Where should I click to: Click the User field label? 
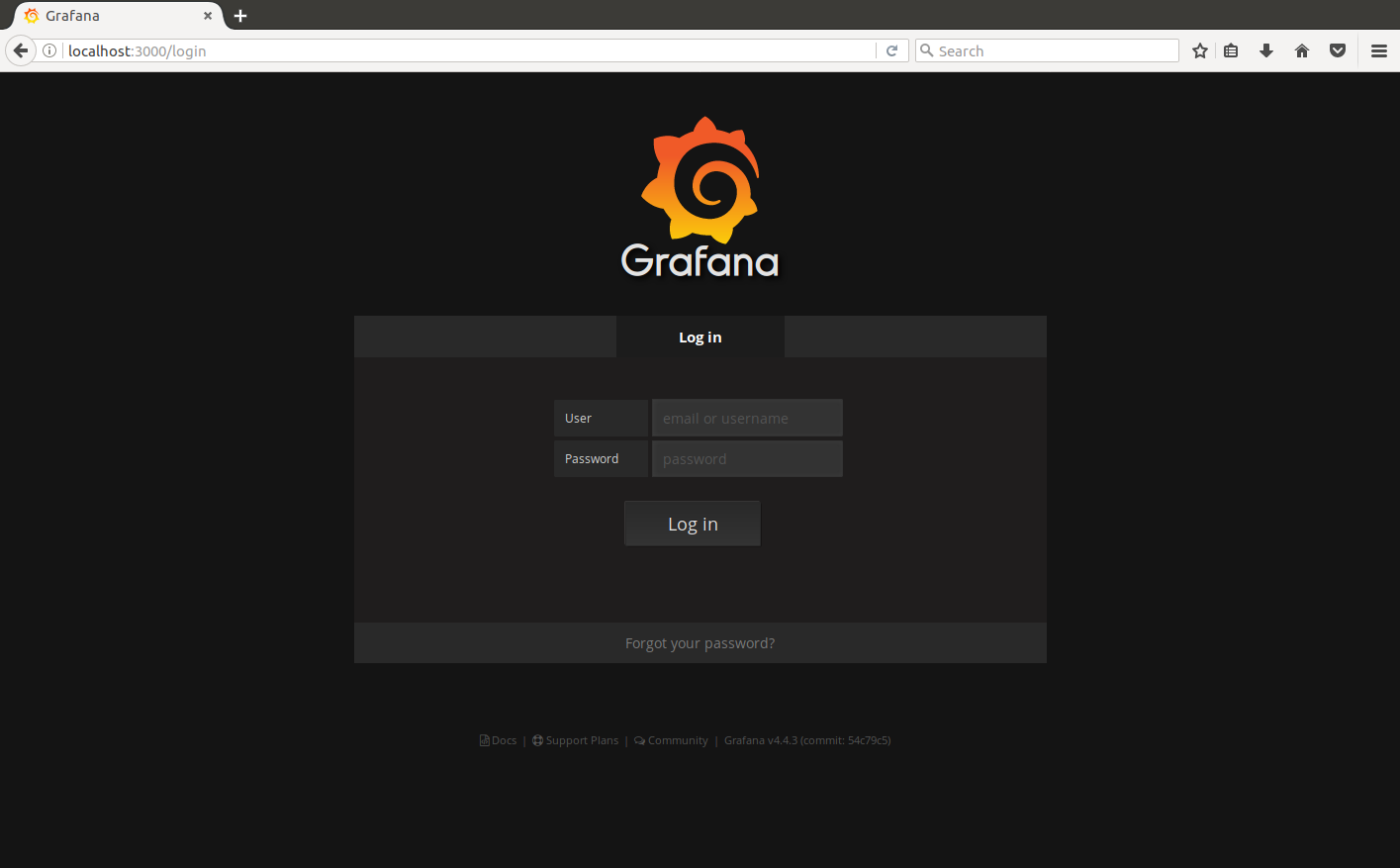[601, 418]
